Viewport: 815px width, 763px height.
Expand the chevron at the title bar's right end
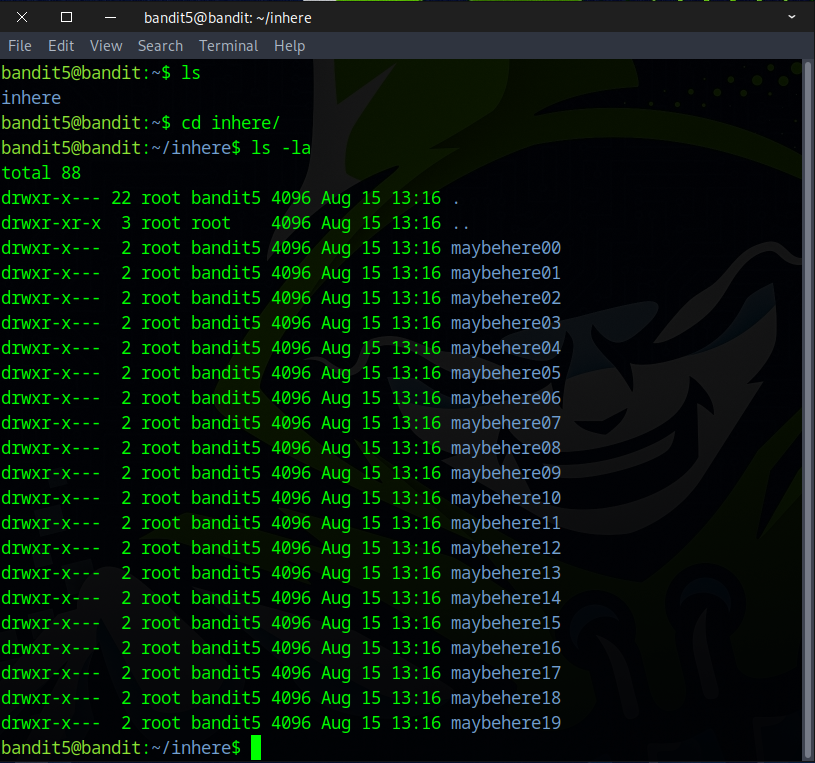pos(791,17)
